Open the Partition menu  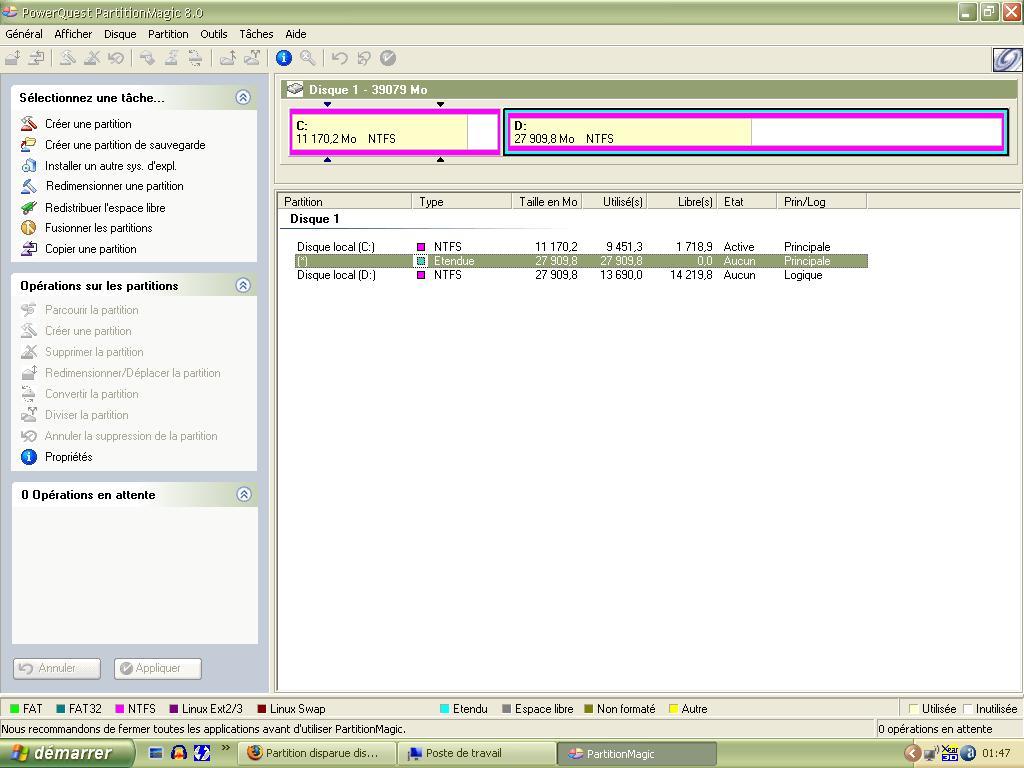[168, 34]
